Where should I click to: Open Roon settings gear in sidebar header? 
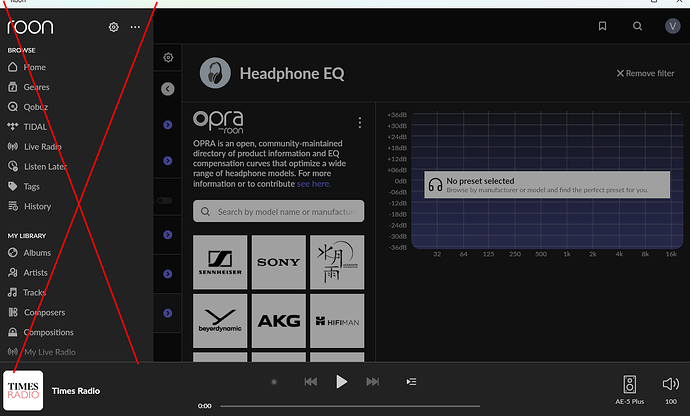click(x=114, y=27)
